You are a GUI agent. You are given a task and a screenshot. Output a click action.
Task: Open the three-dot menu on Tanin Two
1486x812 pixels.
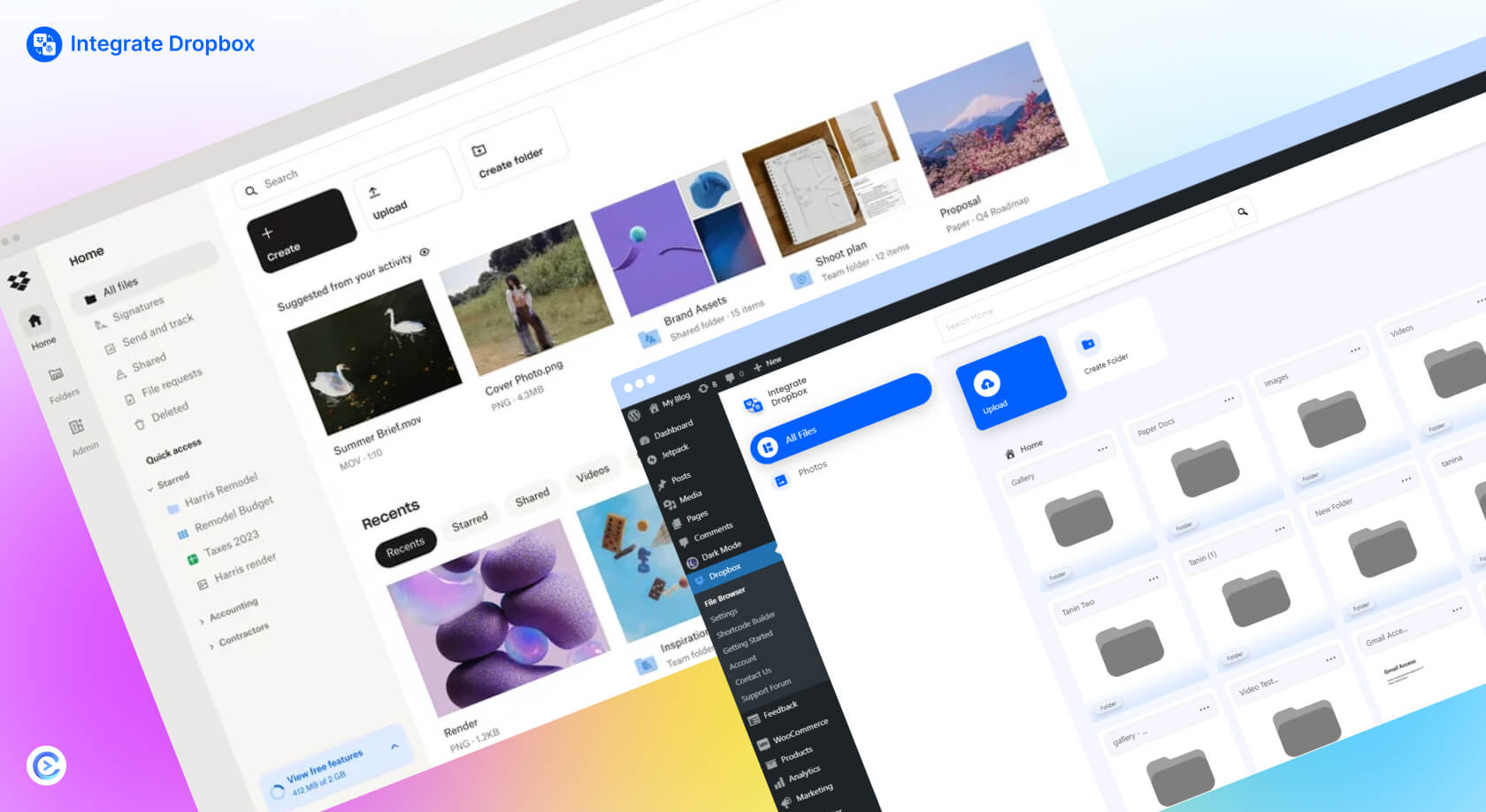1153,578
